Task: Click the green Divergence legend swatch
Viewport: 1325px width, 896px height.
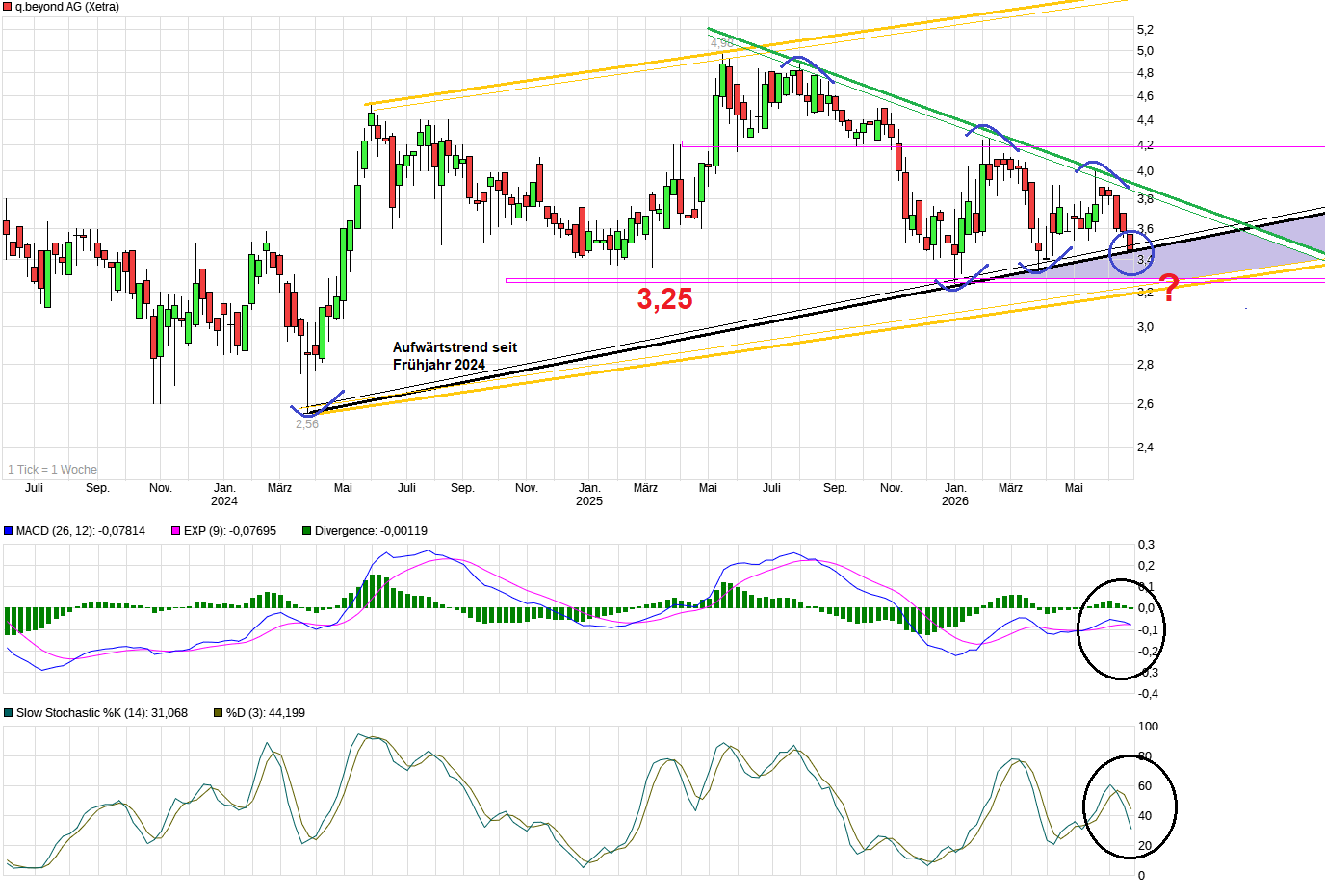Action: 307,531
